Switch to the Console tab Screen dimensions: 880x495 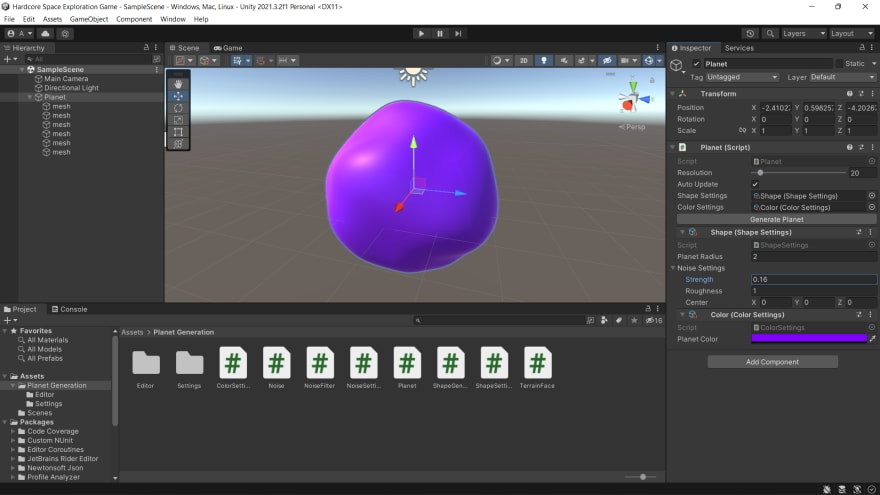[69, 309]
